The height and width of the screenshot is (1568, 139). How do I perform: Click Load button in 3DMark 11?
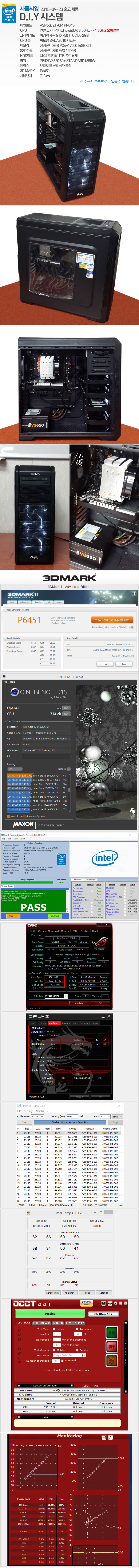click(x=105, y=664)
